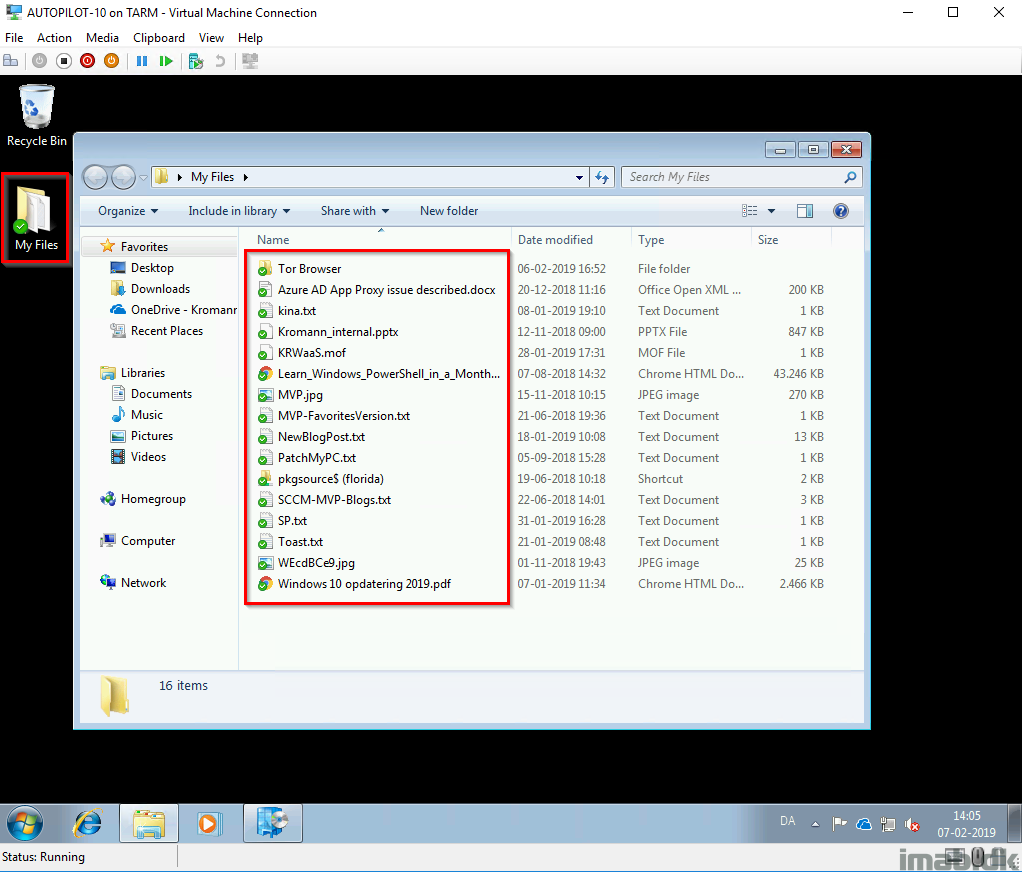Select the Recycle Bin desktop icon

tap(36, 115)
